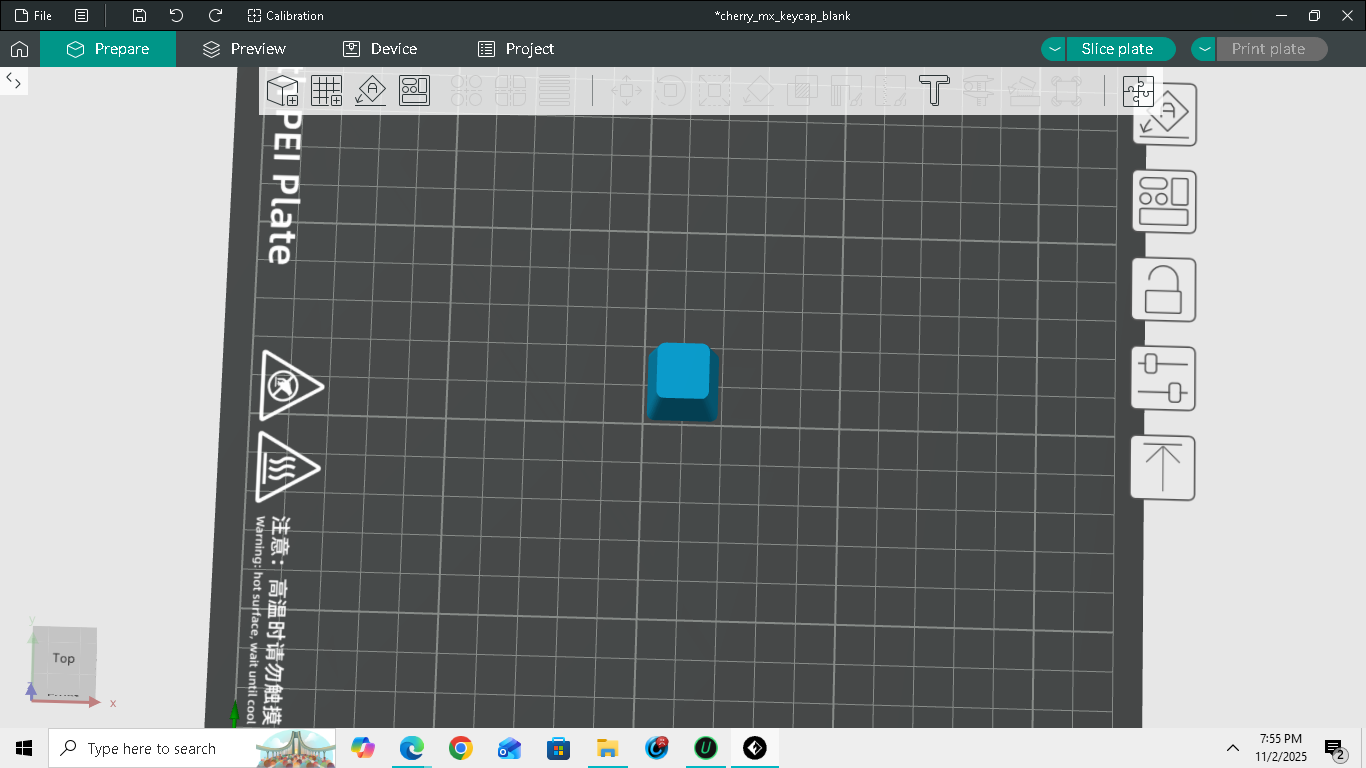
Task: Open plate settings sliders icon
Action: (x=1164, y=379)
